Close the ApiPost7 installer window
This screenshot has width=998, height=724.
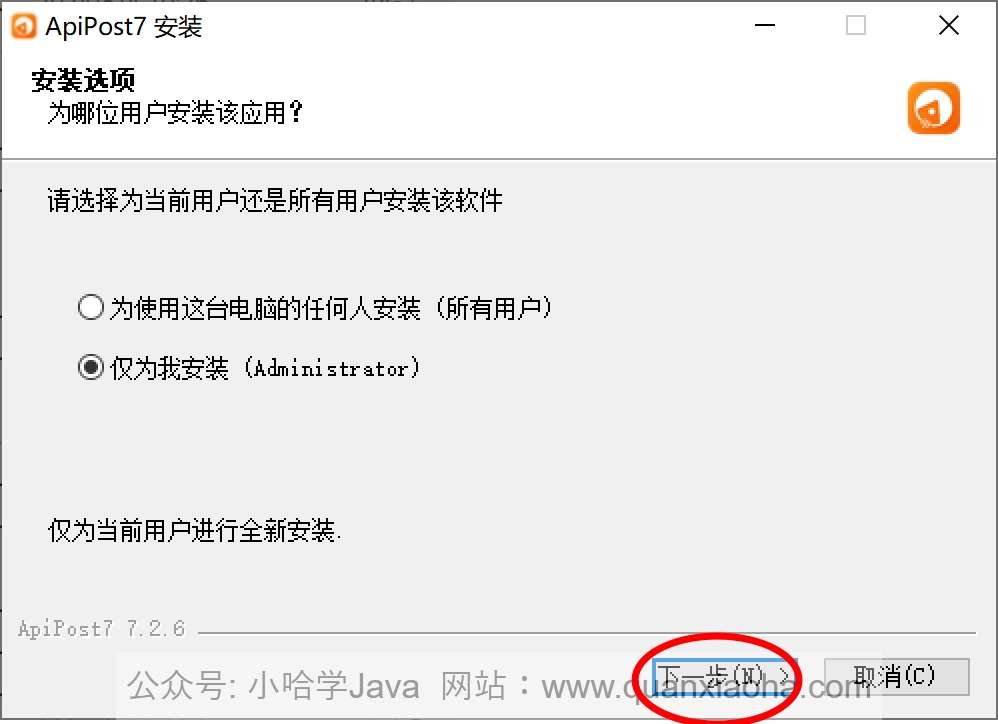(x=948, y=25)
